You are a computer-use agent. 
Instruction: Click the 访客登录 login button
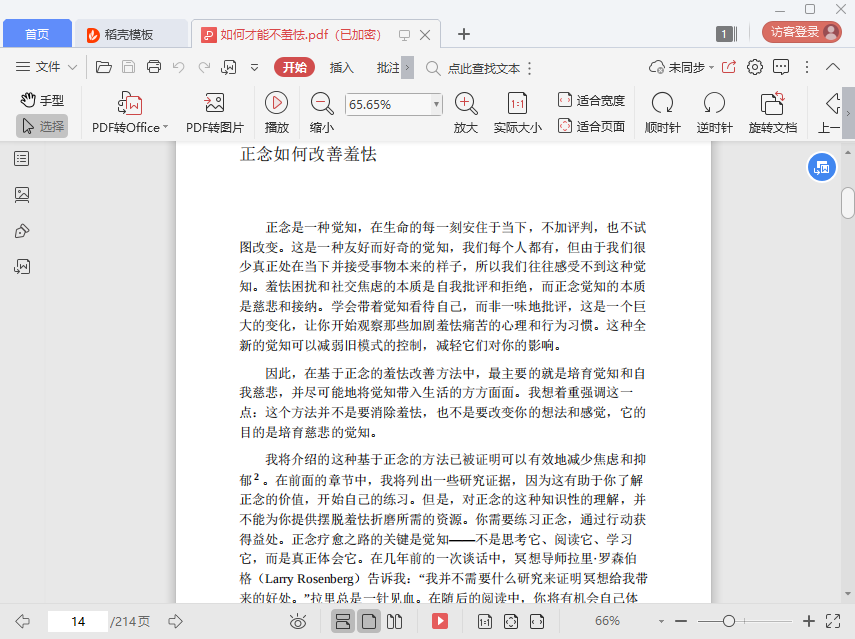[x=803, y=32]
